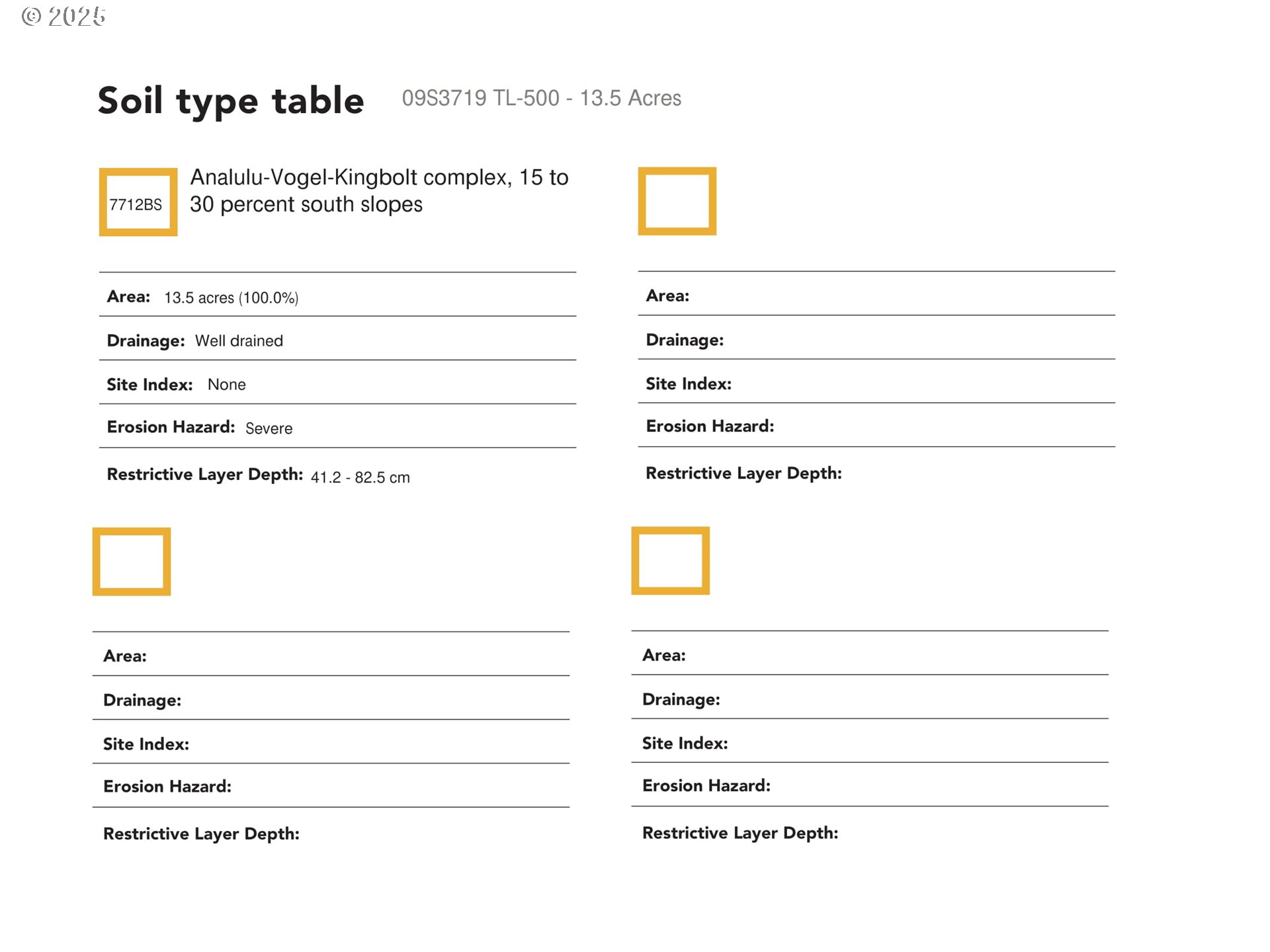Click top-right panel Restrictive Layer Depth label
The width and height of the screenshot is (1270, 952).
click(743, 473)
